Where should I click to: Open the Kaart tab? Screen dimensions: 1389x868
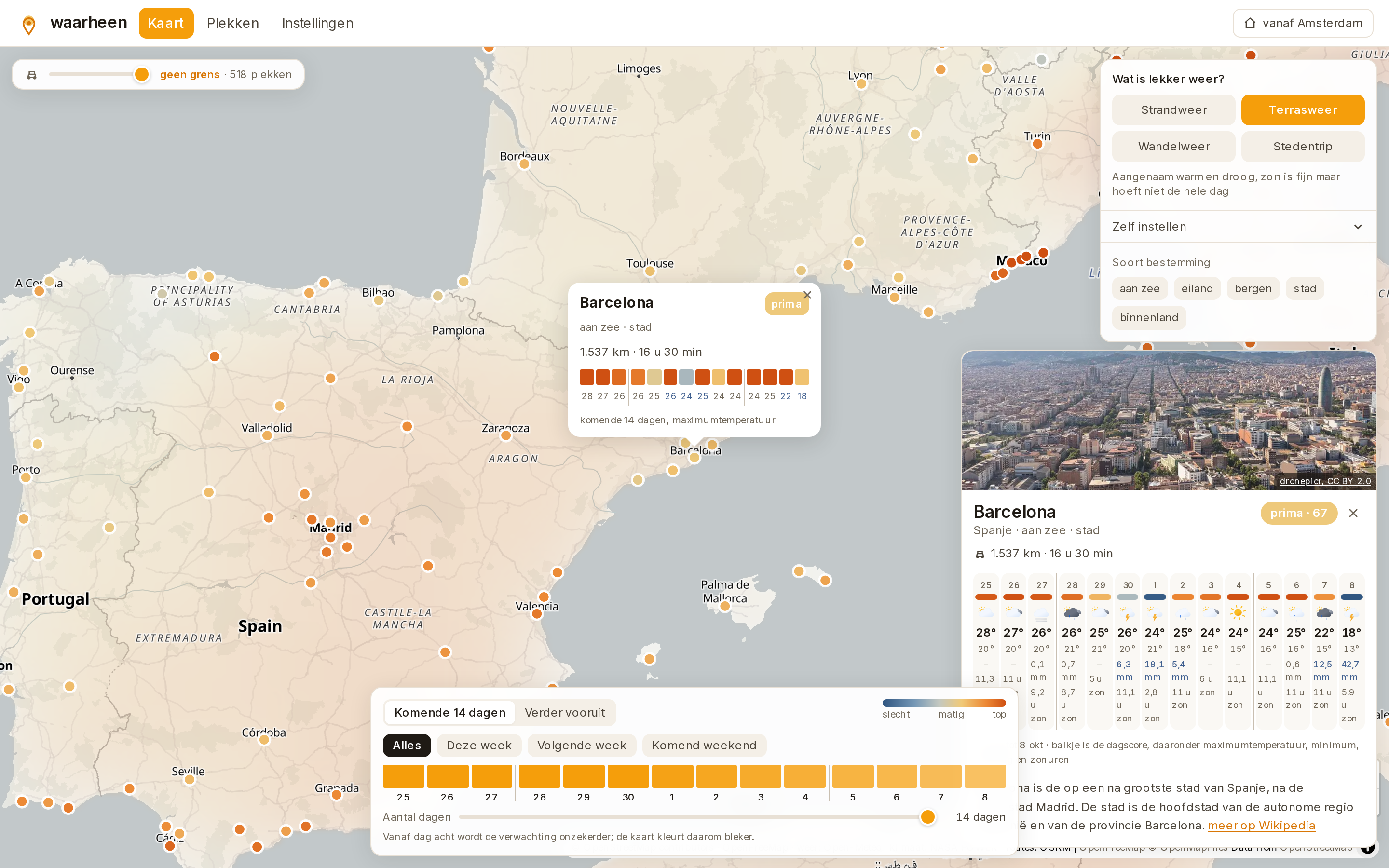pos(166,23)
